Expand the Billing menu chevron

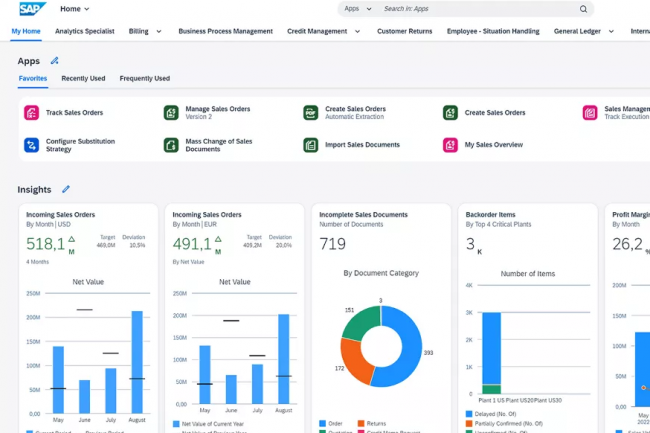pos(160,31)
